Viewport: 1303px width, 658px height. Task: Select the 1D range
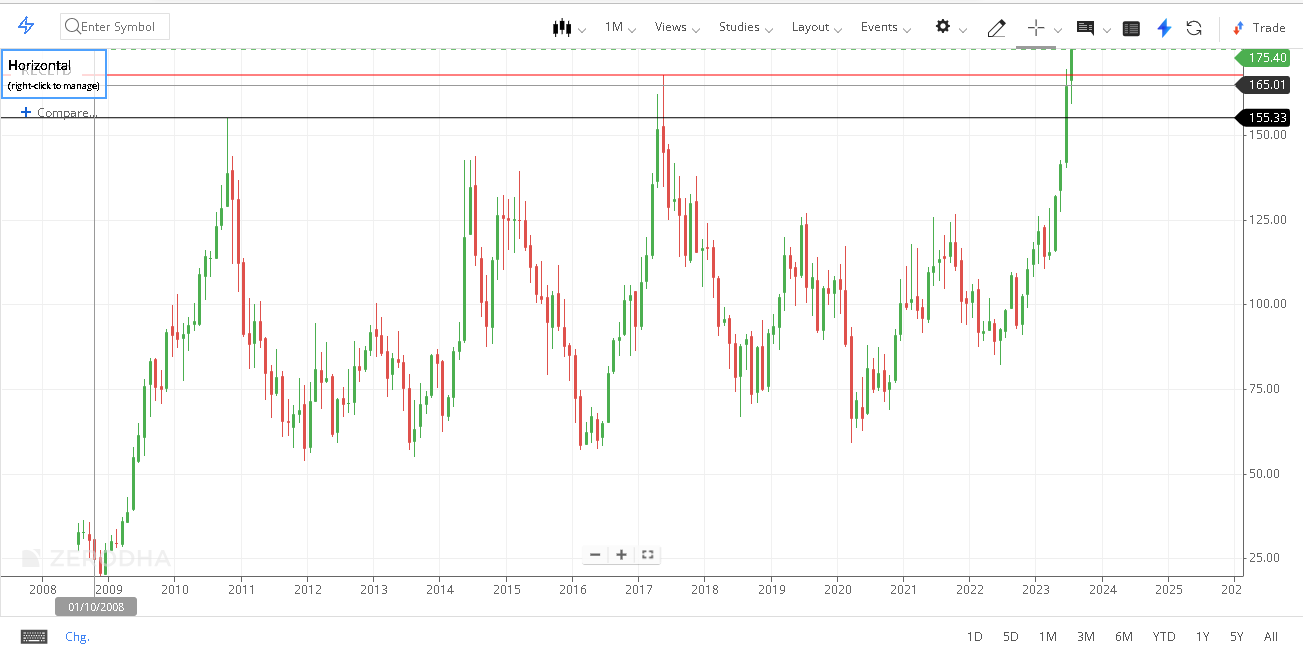click(974, 636)
